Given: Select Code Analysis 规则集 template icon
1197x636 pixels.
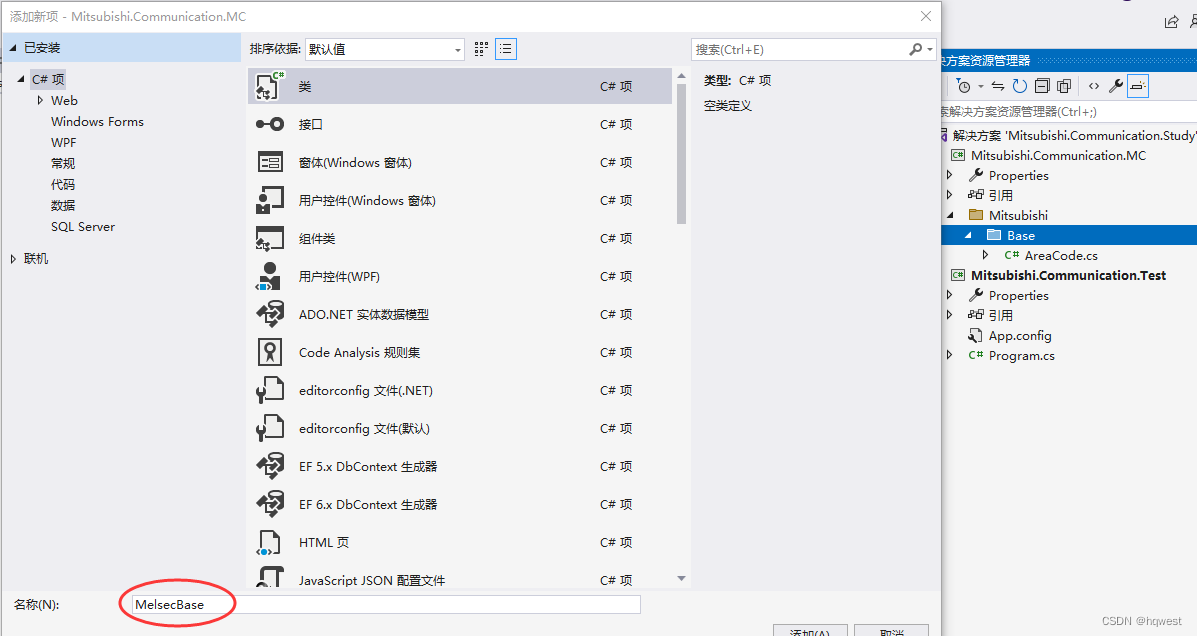Looking at the screenshot, I should click(x=269, y=352).
